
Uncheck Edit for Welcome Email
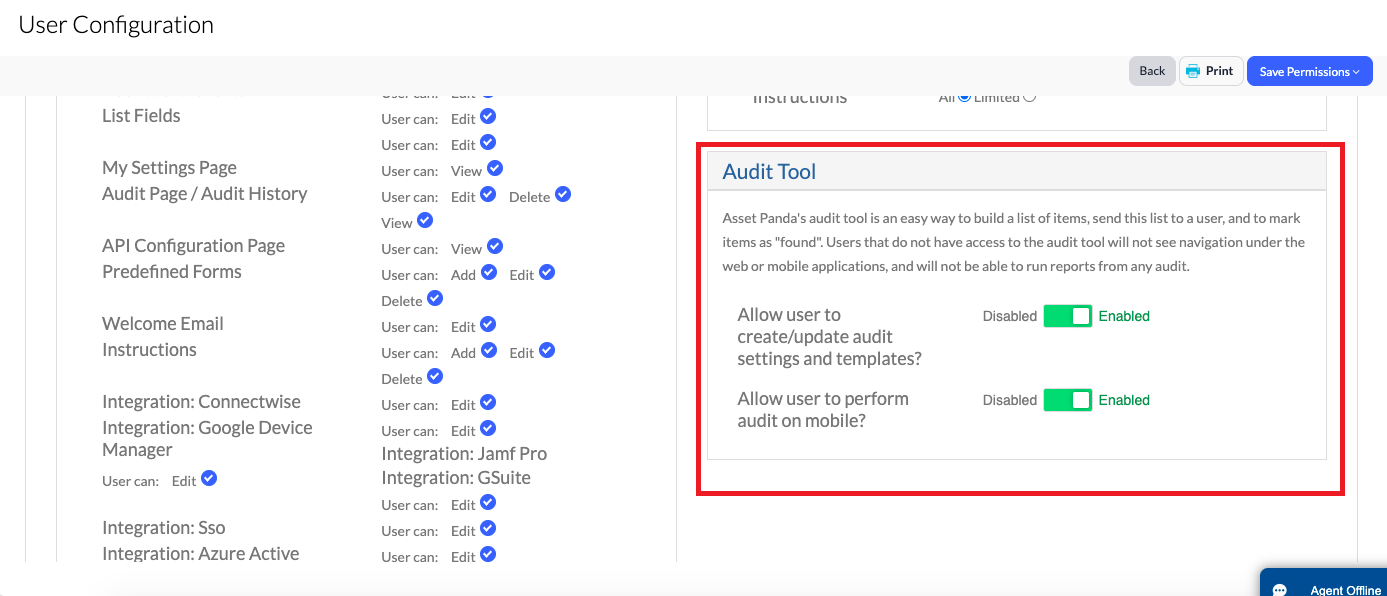pos(488,325)
